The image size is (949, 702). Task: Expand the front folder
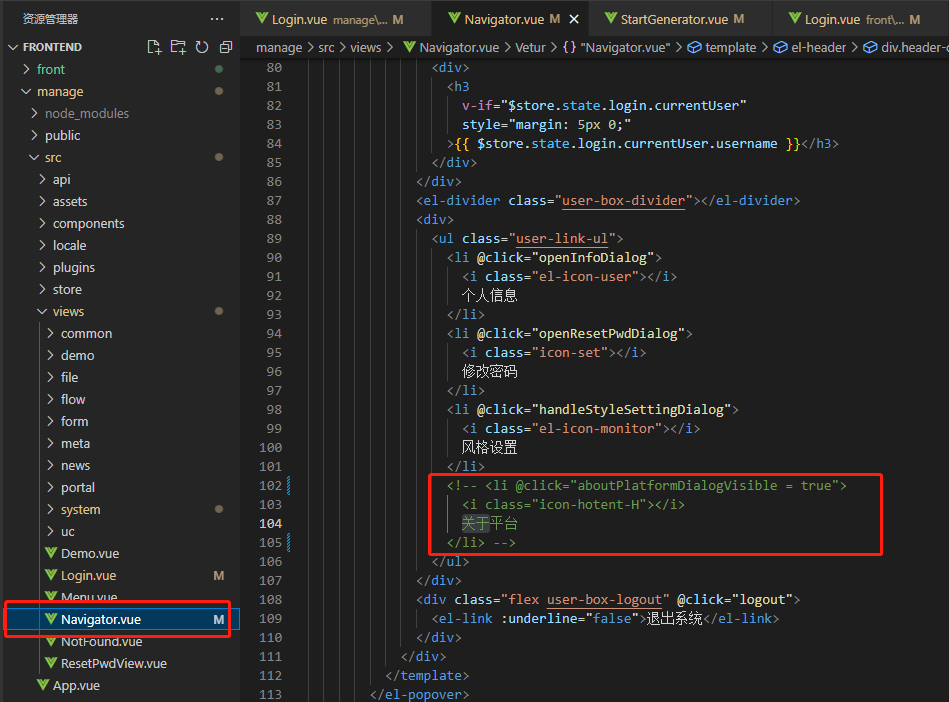pyautogui.click(x=50, y=69)
